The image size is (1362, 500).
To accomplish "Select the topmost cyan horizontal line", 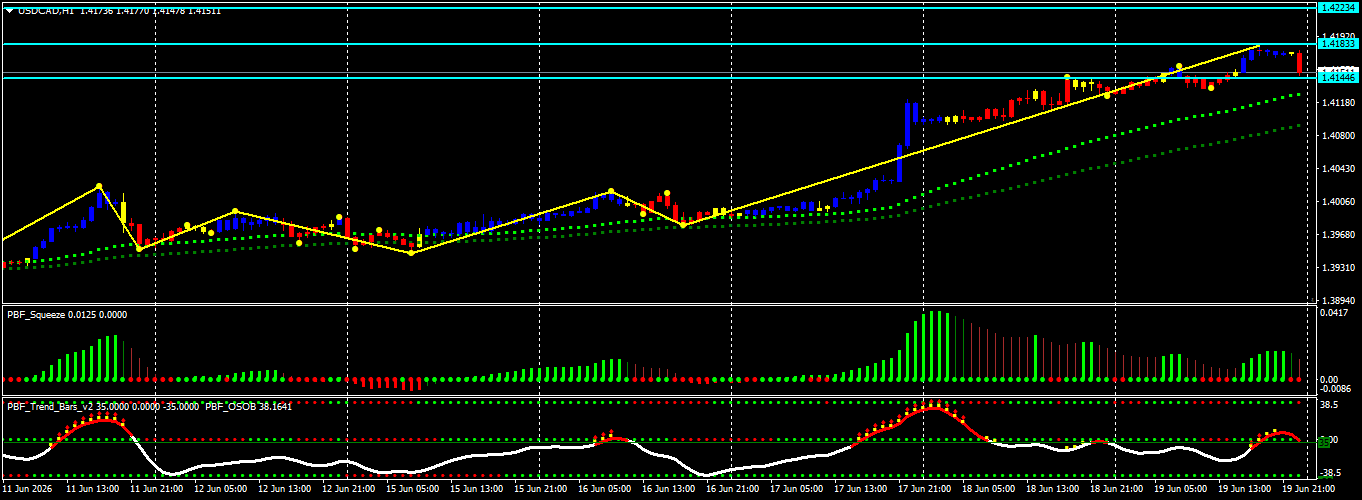I will [658, 7].
